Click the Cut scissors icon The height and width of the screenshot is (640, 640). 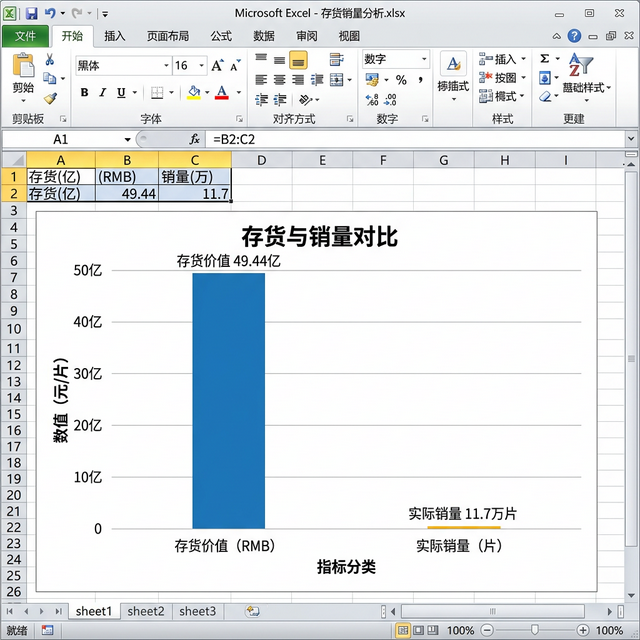tap(49, 60)
